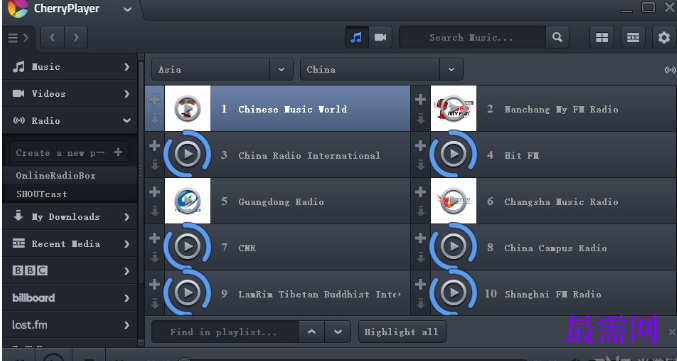The height and width of the screenshot is (361, 677).
Task: Toggle the sidebar hamburger menu
Action: pyautogui.click(x=18, y=38)
